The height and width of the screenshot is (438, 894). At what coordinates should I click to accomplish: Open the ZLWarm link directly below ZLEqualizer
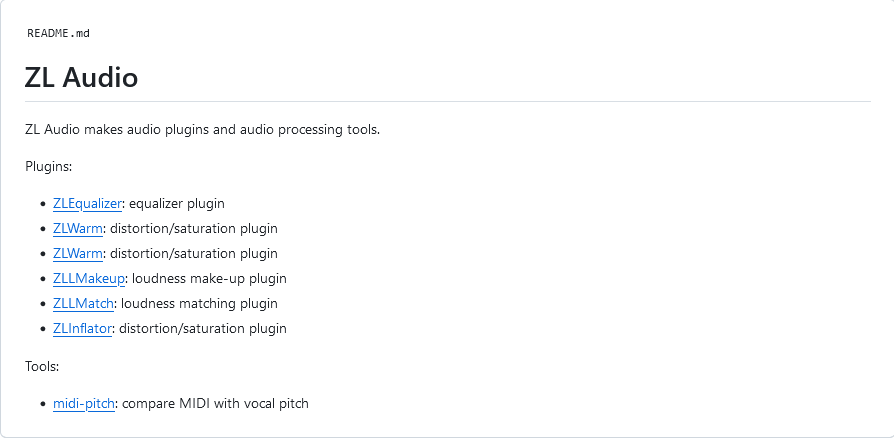[78, 229]
